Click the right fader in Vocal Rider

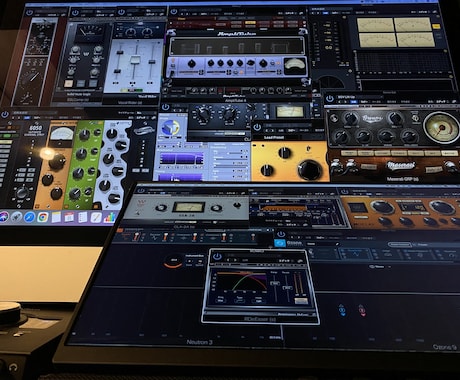tap(152, 61)
